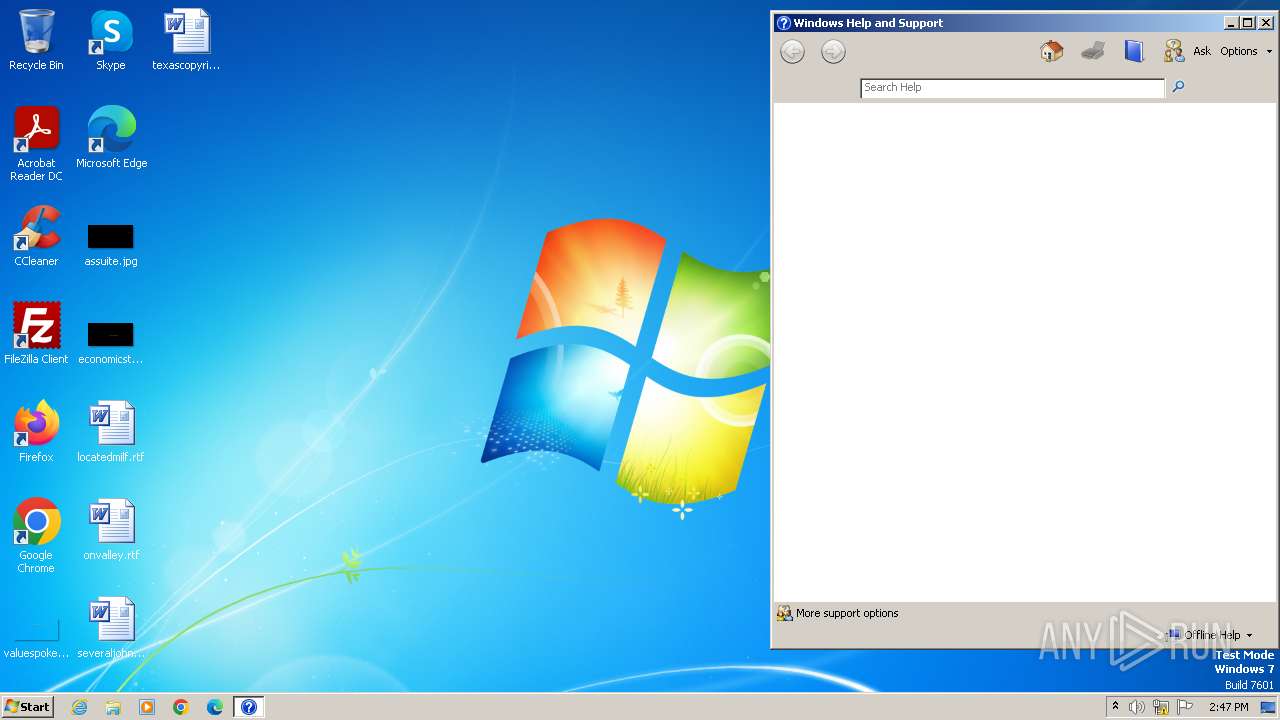Select the valuespoke... desktop file
The width and height of the screenshot is (1280, 720).
pos(36,640)
